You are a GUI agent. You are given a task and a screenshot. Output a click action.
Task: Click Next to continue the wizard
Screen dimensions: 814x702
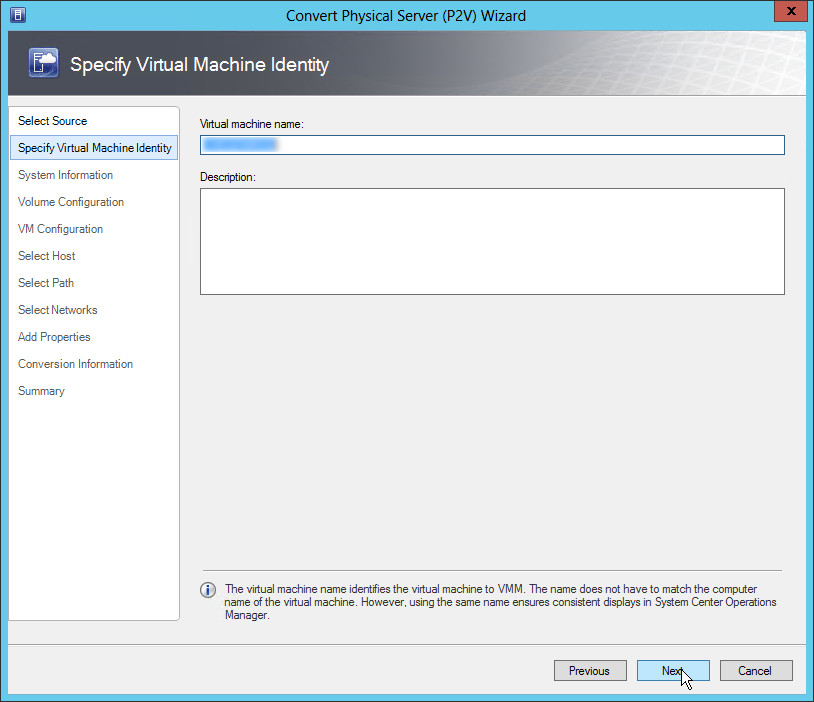click(x=672, y=671)
